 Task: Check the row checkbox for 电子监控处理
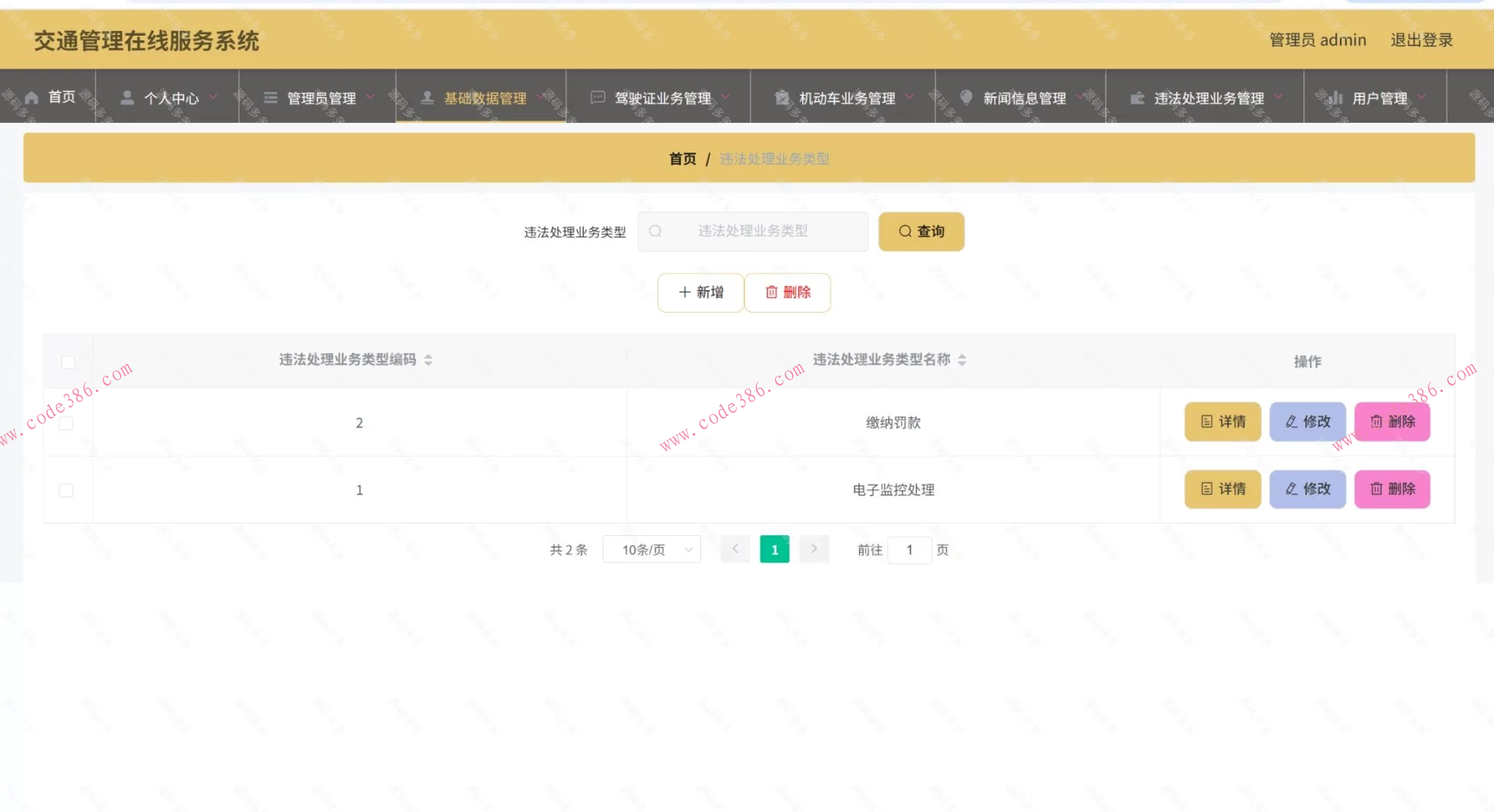pos(66,490)
